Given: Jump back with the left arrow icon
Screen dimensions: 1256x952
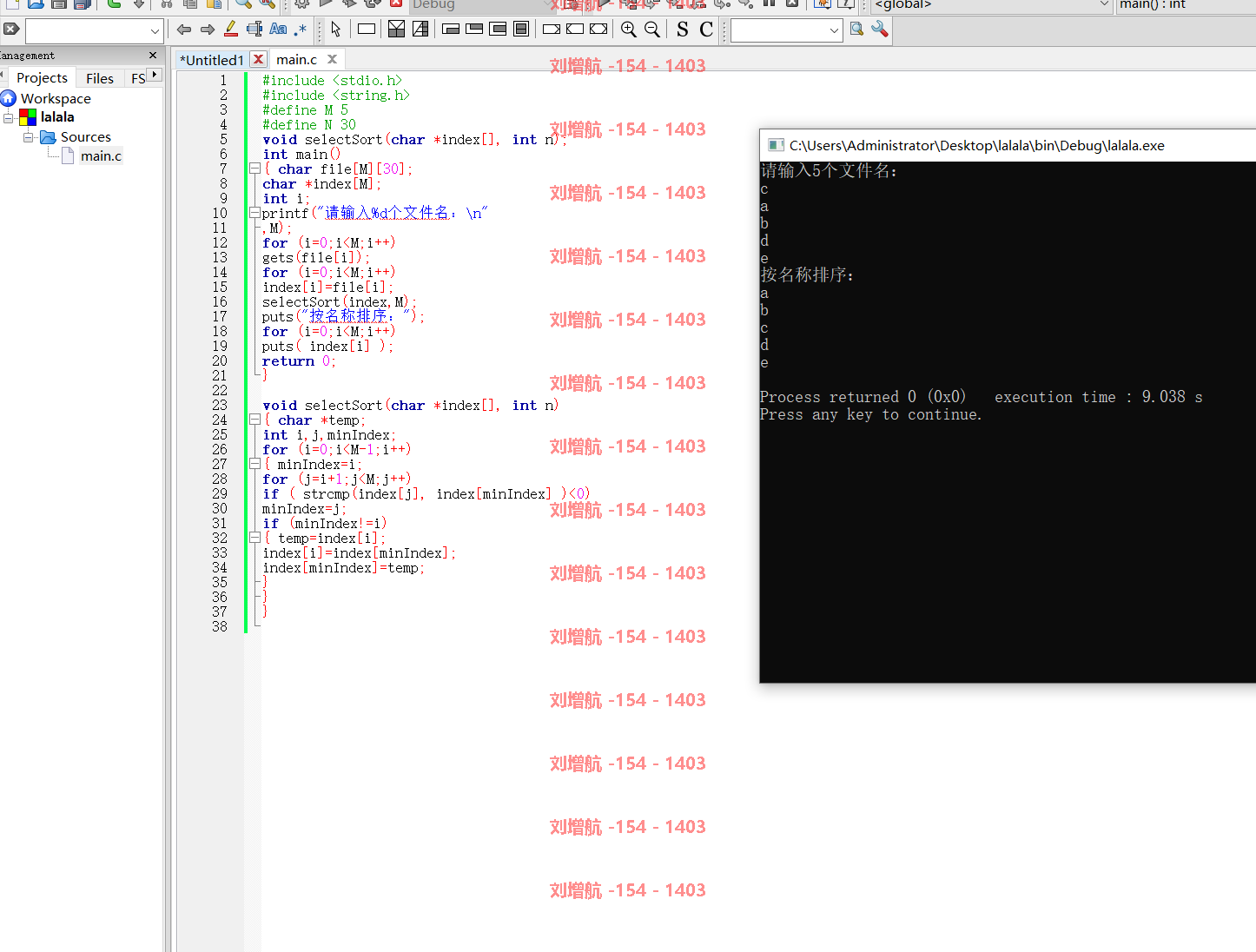Looking at the screenshot, I should coord(183,30).
